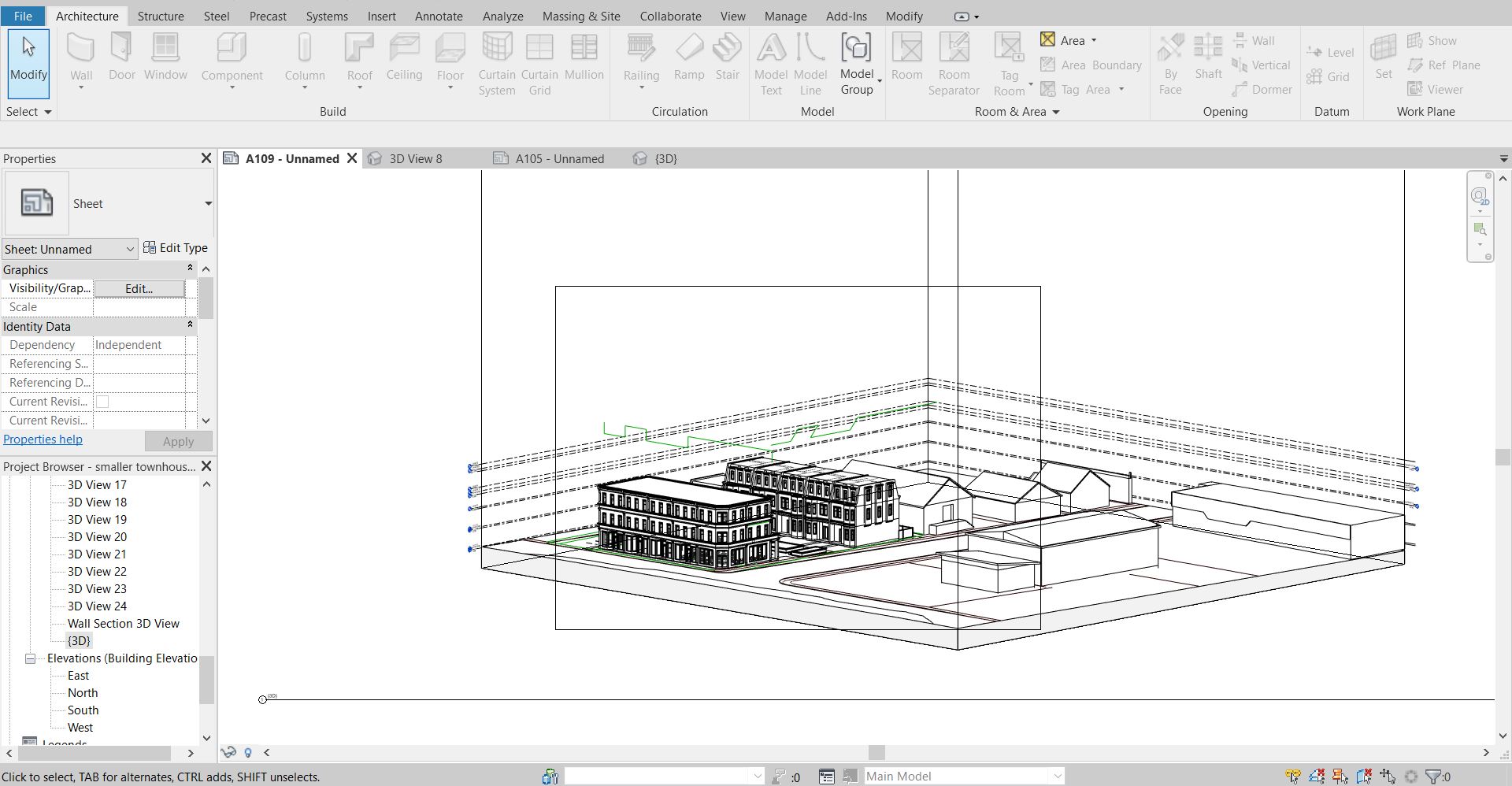Open the Sheet type selector dropdown
The height and width of the screenshot is (786, 1512).
click(x=208, y=203)
